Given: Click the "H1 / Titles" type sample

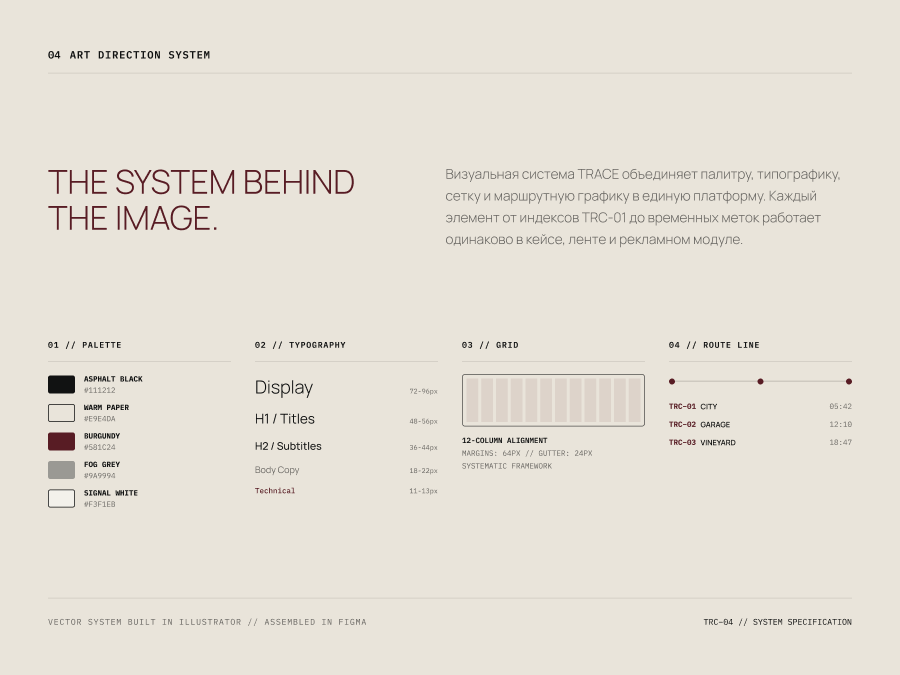Looking at the screenshot, I should 285,419.
